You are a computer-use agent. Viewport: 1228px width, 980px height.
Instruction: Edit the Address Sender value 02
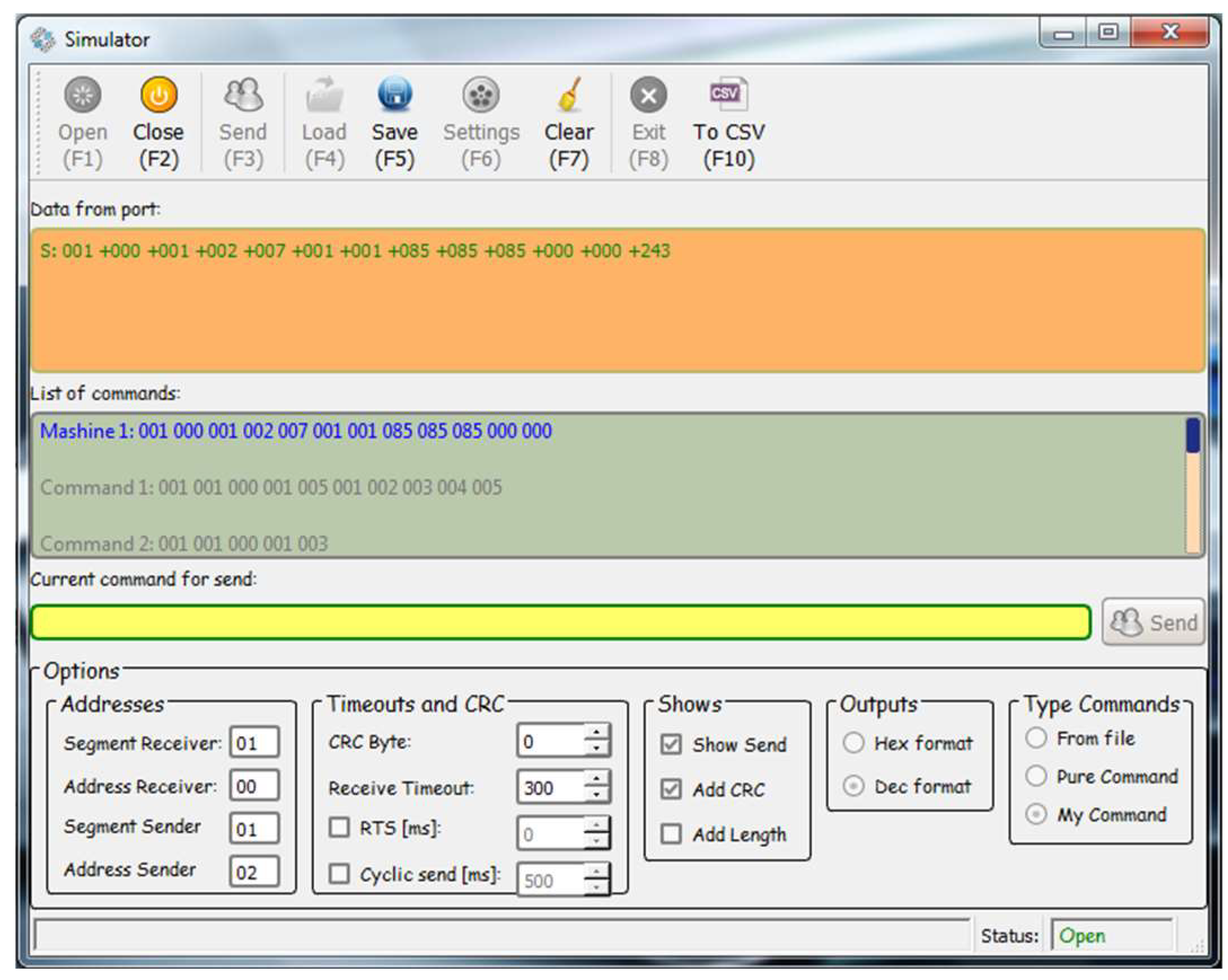point(253,869)
